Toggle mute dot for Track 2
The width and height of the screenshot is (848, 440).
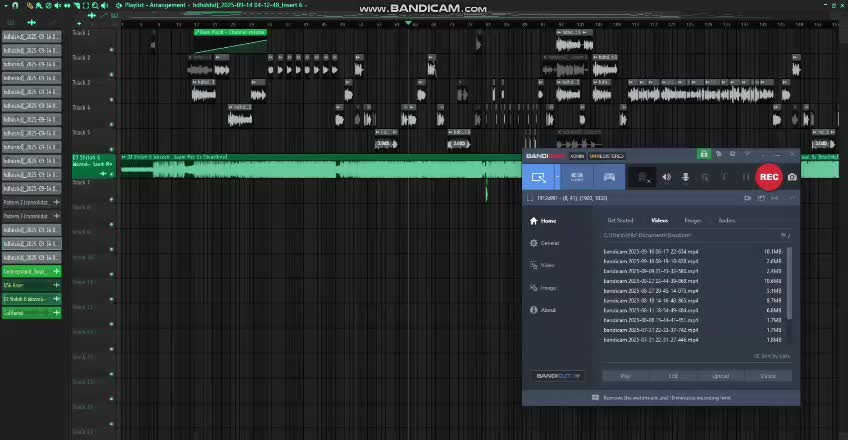[111, 75]
